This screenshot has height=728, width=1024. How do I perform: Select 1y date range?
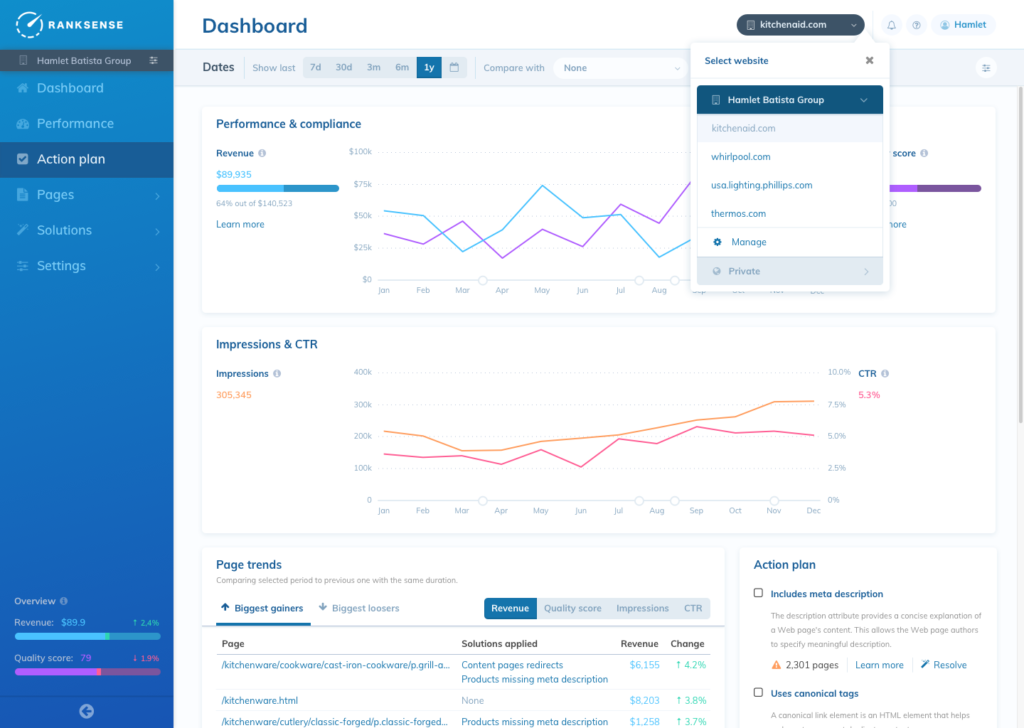point(429,67)
